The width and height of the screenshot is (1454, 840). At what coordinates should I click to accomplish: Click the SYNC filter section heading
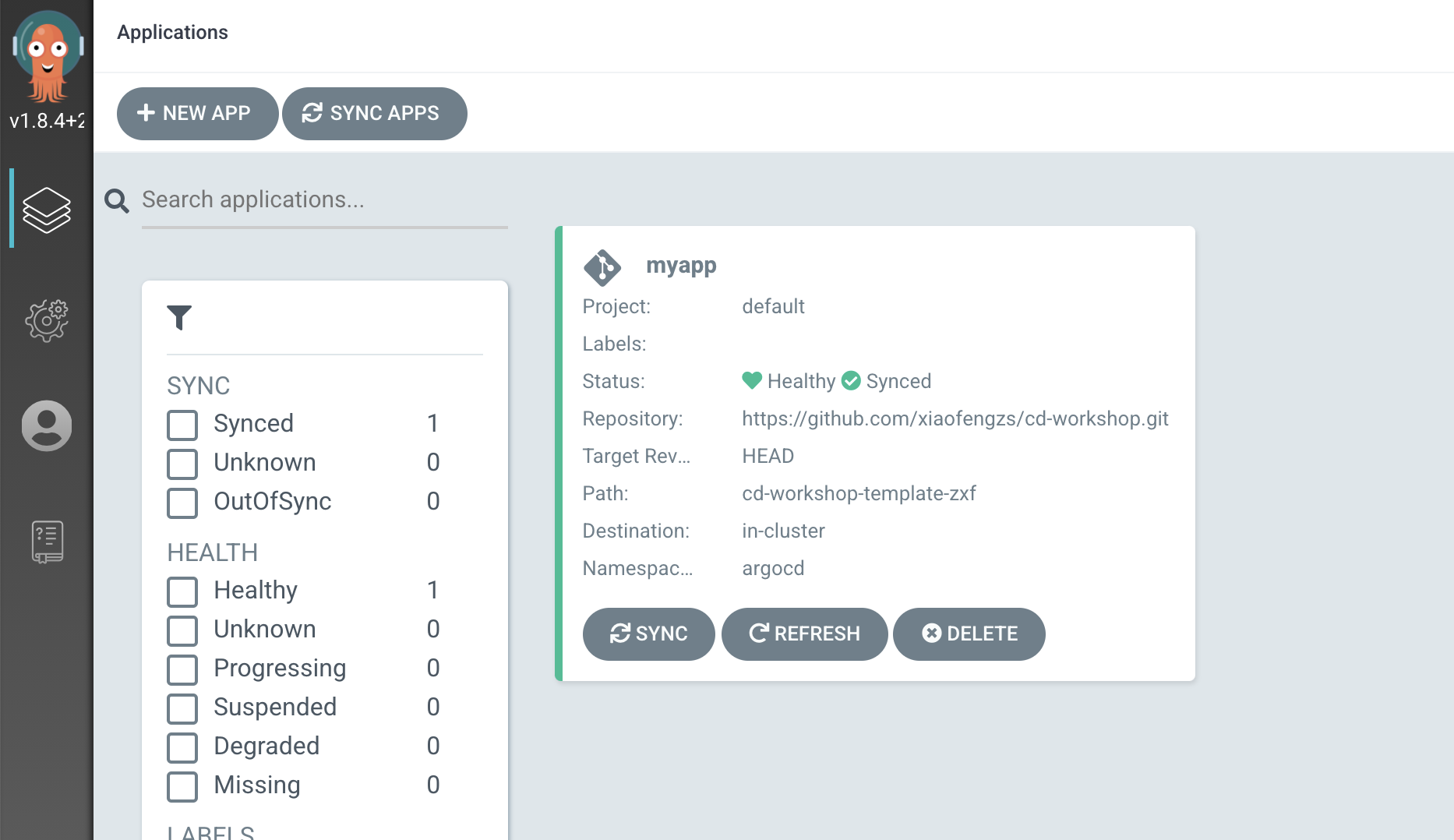point(198,386)
